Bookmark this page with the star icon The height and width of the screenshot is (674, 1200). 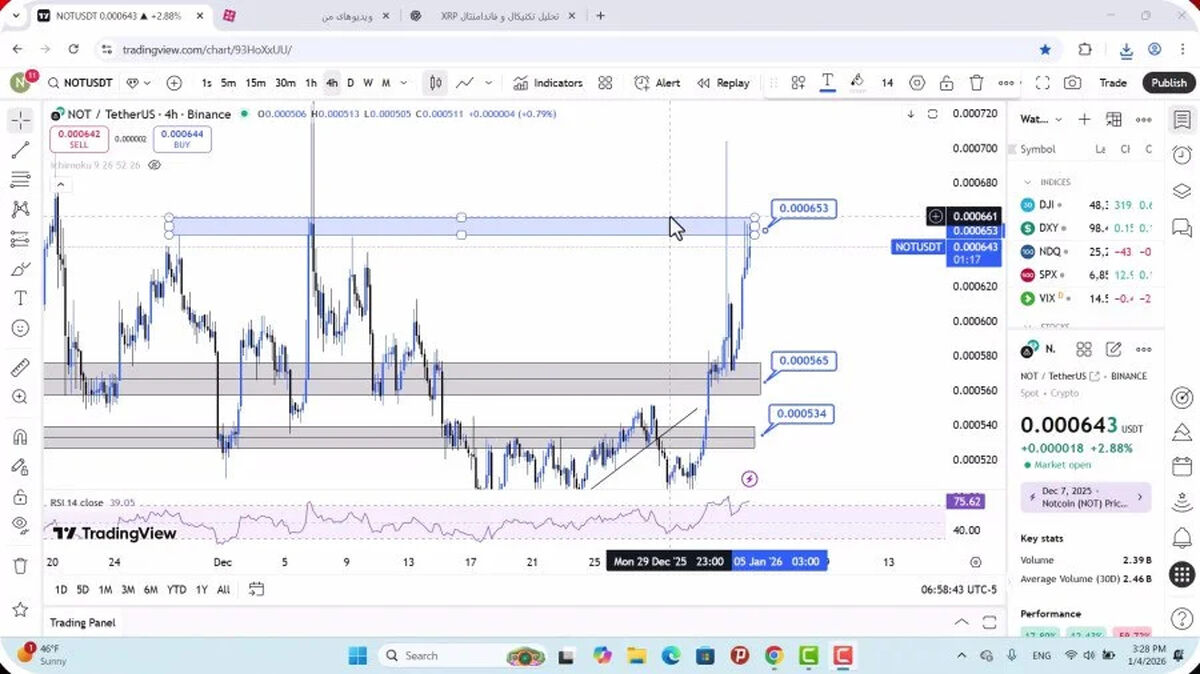point(1045,49)
